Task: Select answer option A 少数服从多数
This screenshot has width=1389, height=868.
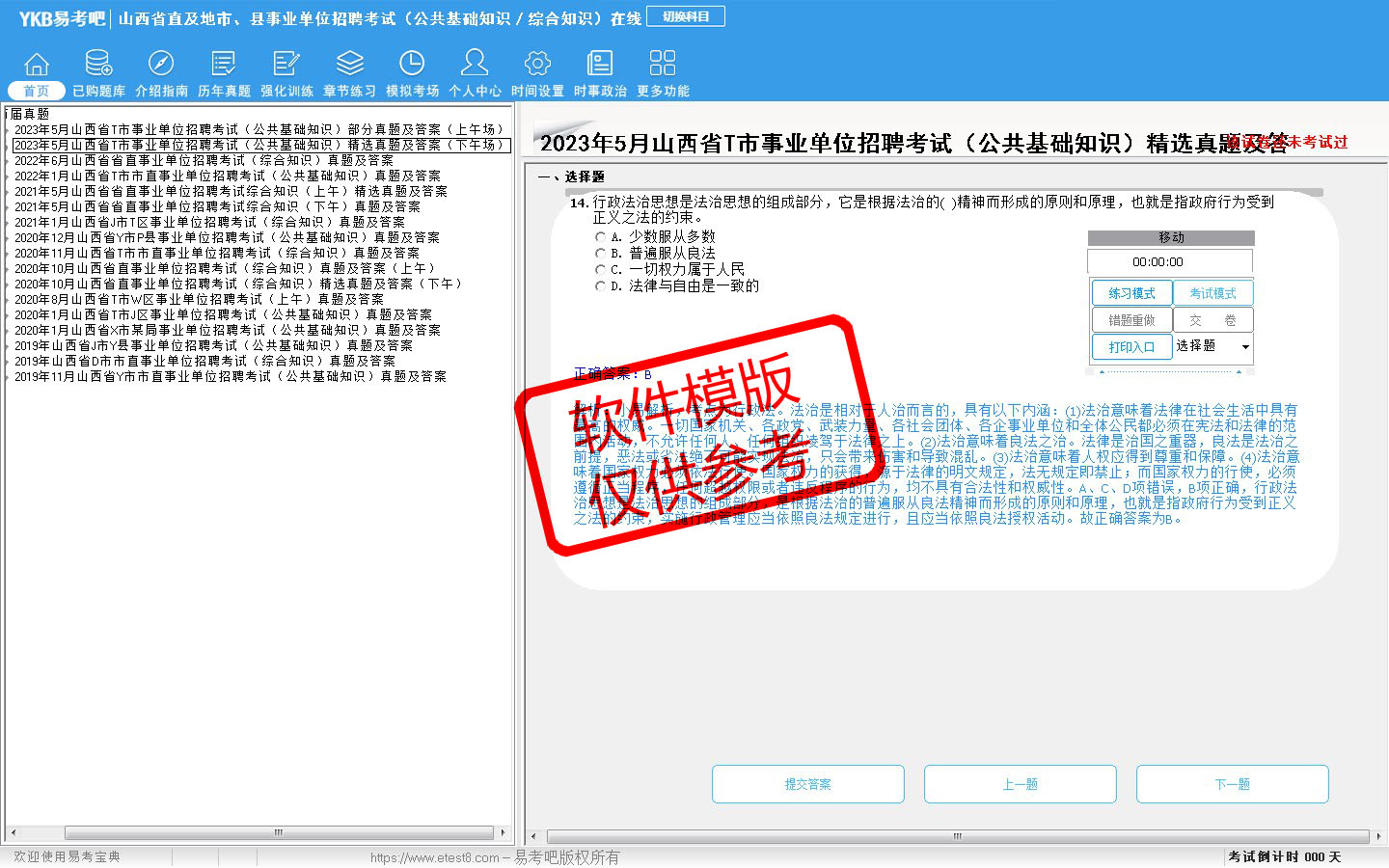Action: (x=601, y=237)
